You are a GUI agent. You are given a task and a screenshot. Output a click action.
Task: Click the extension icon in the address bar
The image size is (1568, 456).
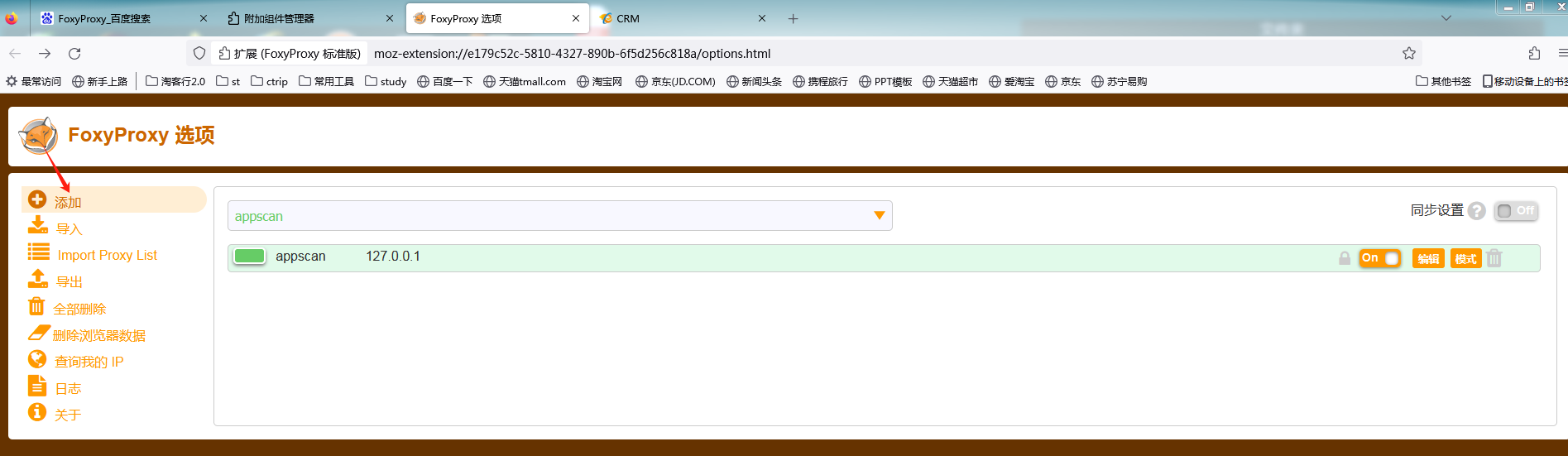point(224,54)
